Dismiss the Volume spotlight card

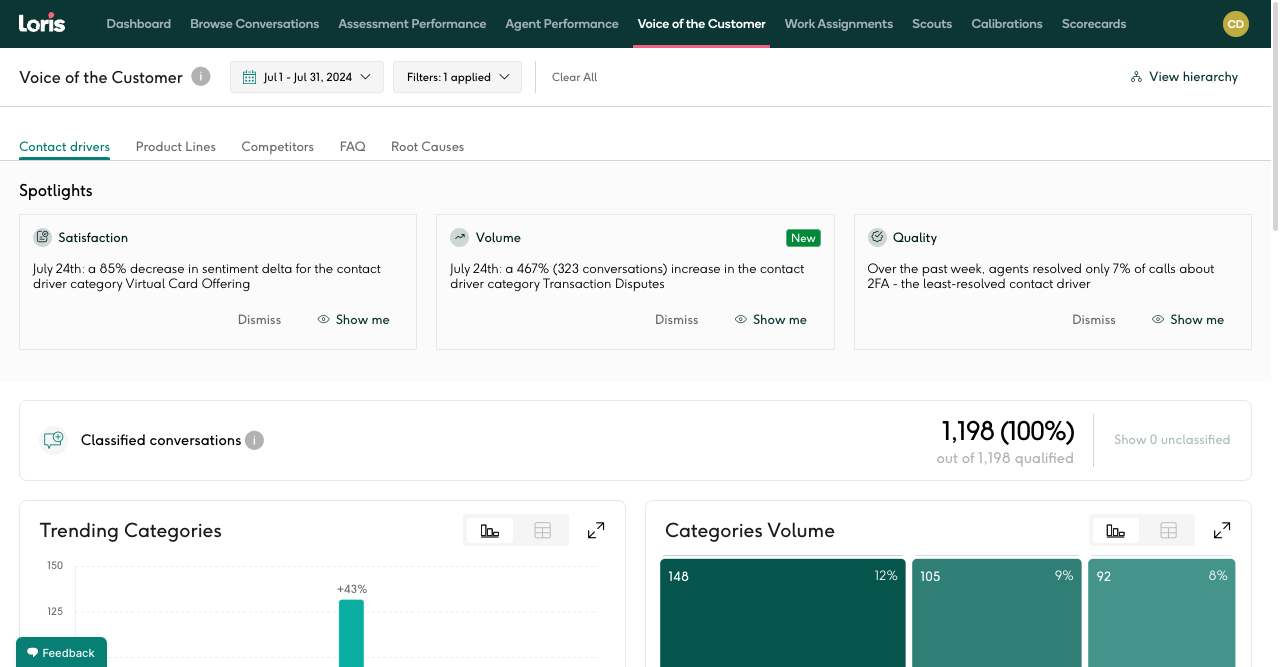coord(676,320)
